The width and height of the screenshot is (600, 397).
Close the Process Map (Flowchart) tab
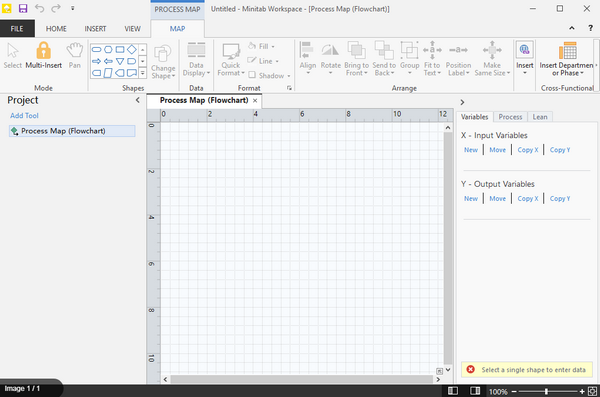pos(255,101)
